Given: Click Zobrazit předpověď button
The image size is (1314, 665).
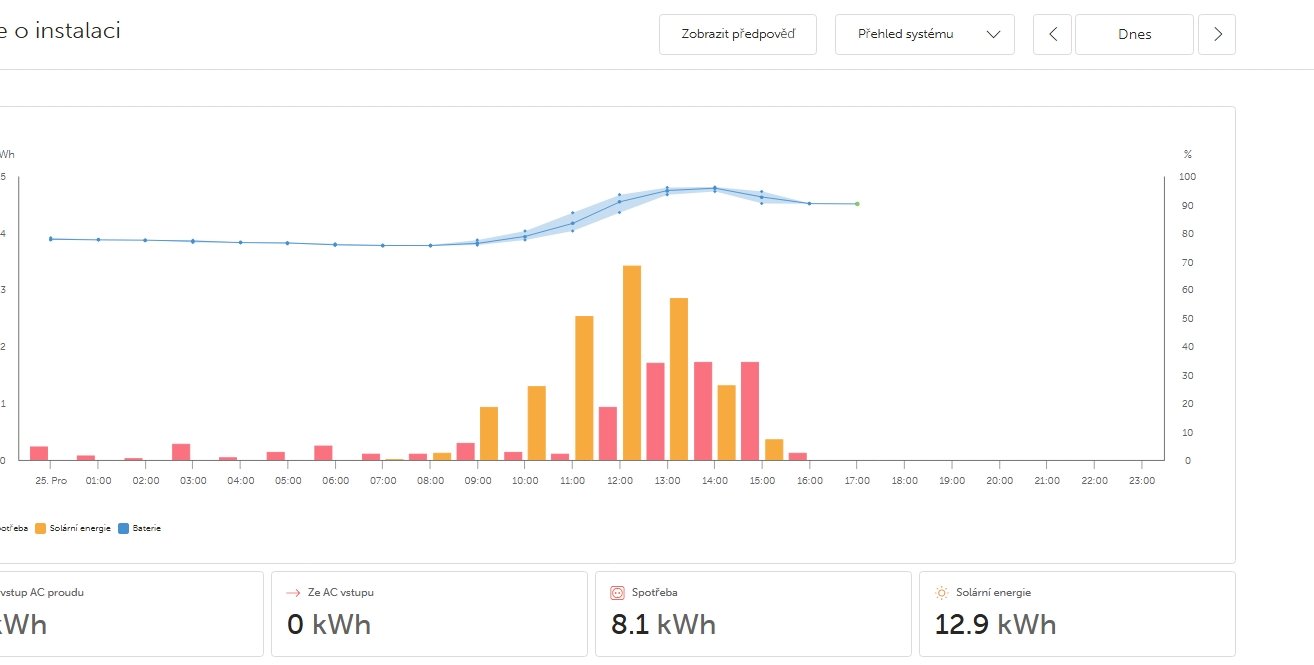Looking at the screenshot, I should [x=738, y=34].
